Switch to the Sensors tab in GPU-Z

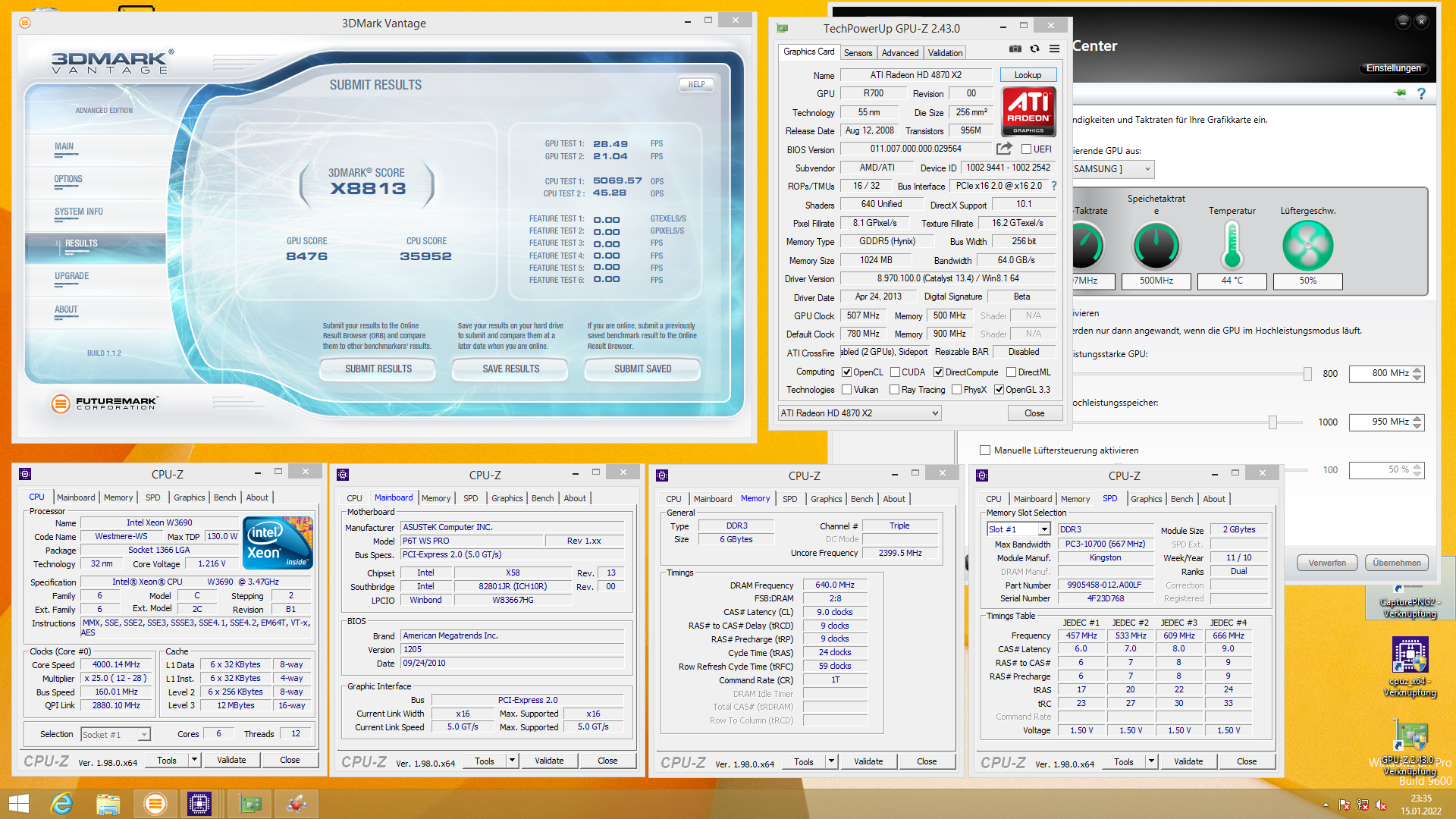tap(858, 53)
